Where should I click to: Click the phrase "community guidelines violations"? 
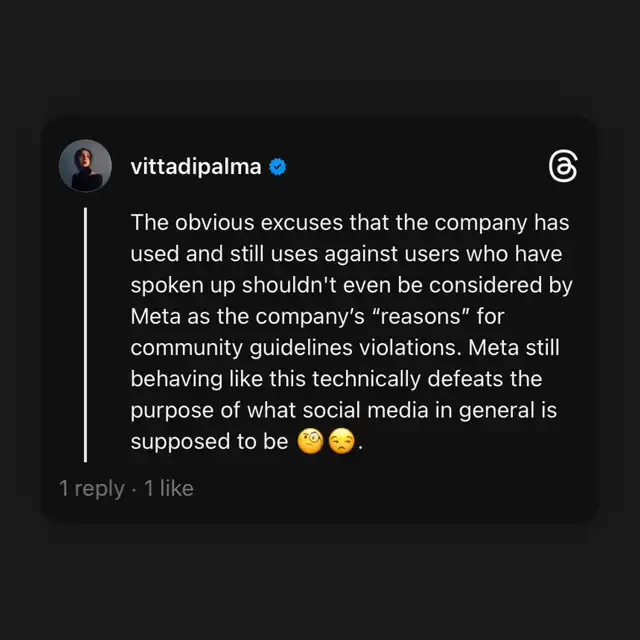[296, 348]
